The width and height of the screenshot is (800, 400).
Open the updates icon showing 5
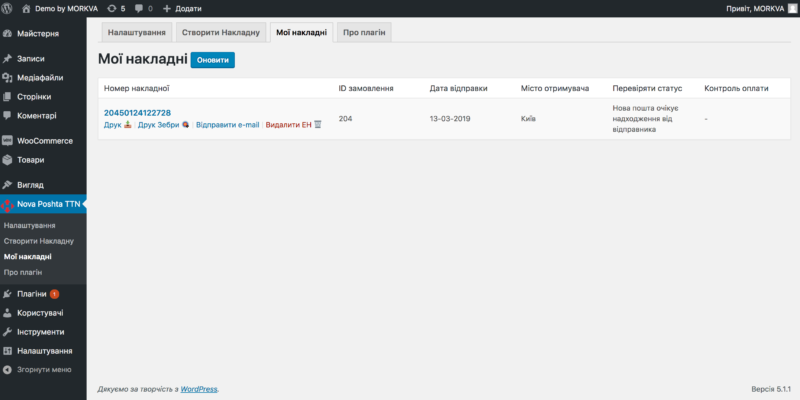112,9
